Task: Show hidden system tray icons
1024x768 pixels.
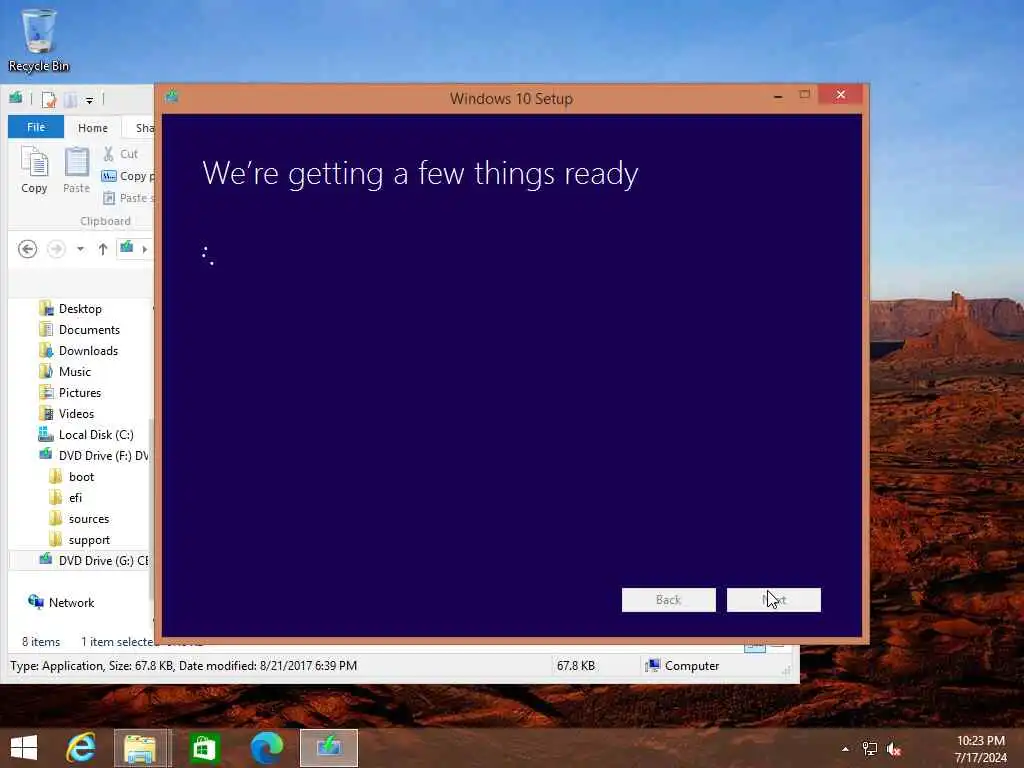Action: click(x=845, y=749)
